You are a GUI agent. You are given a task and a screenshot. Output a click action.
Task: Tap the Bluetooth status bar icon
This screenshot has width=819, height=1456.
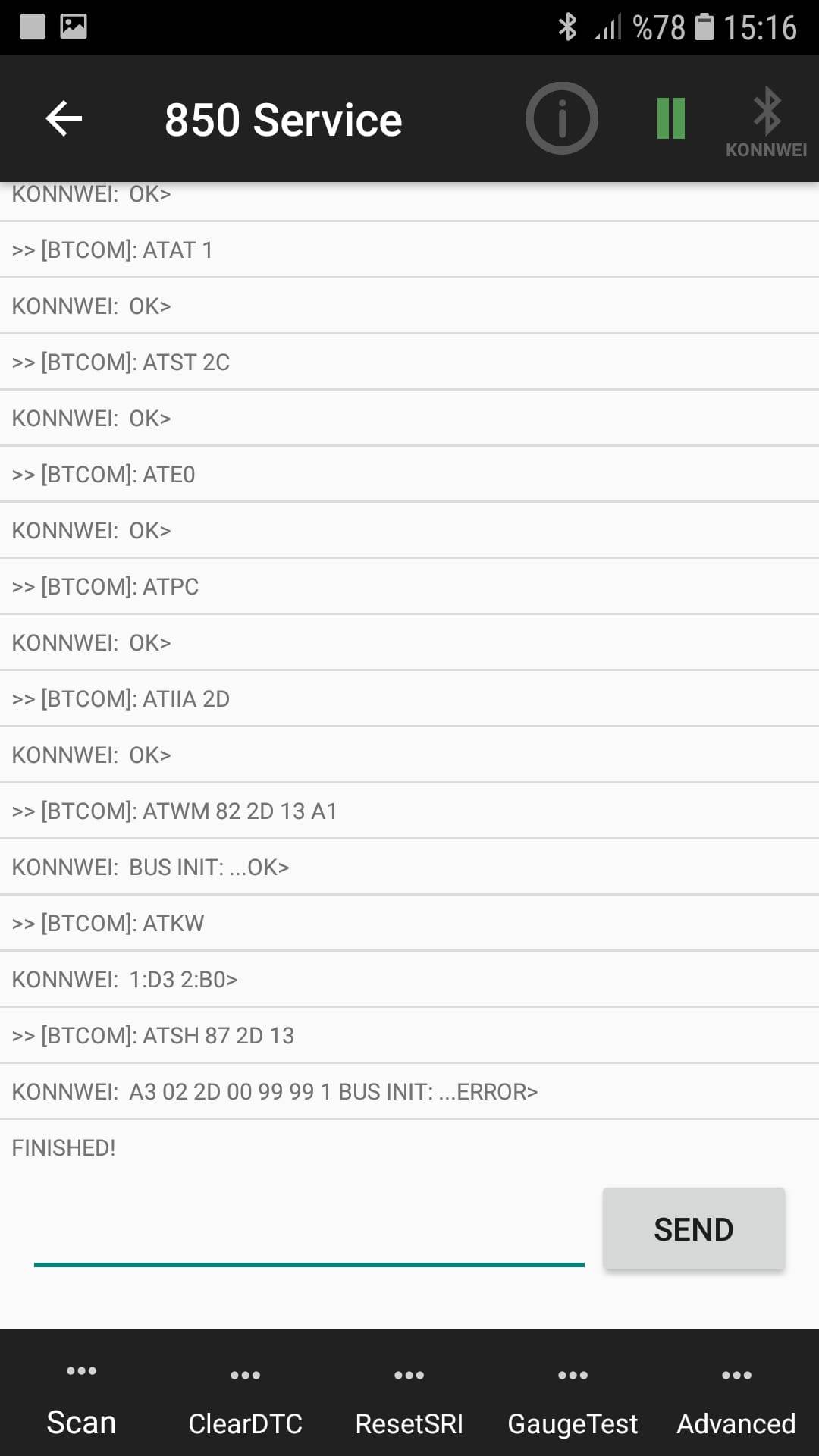click(x=566, y=27)
